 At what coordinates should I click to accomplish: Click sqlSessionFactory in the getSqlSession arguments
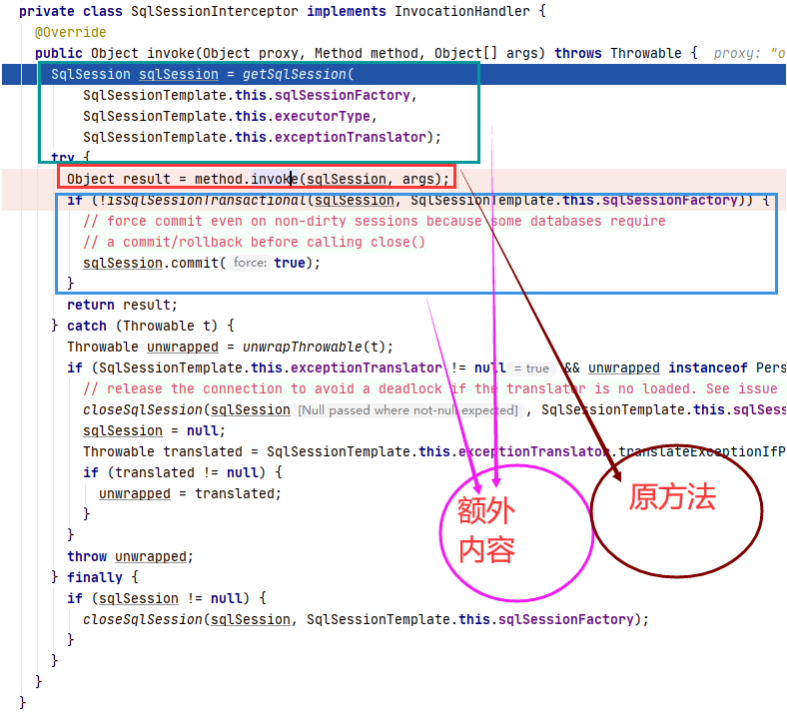pyautogui.click(x=342, y=95)
